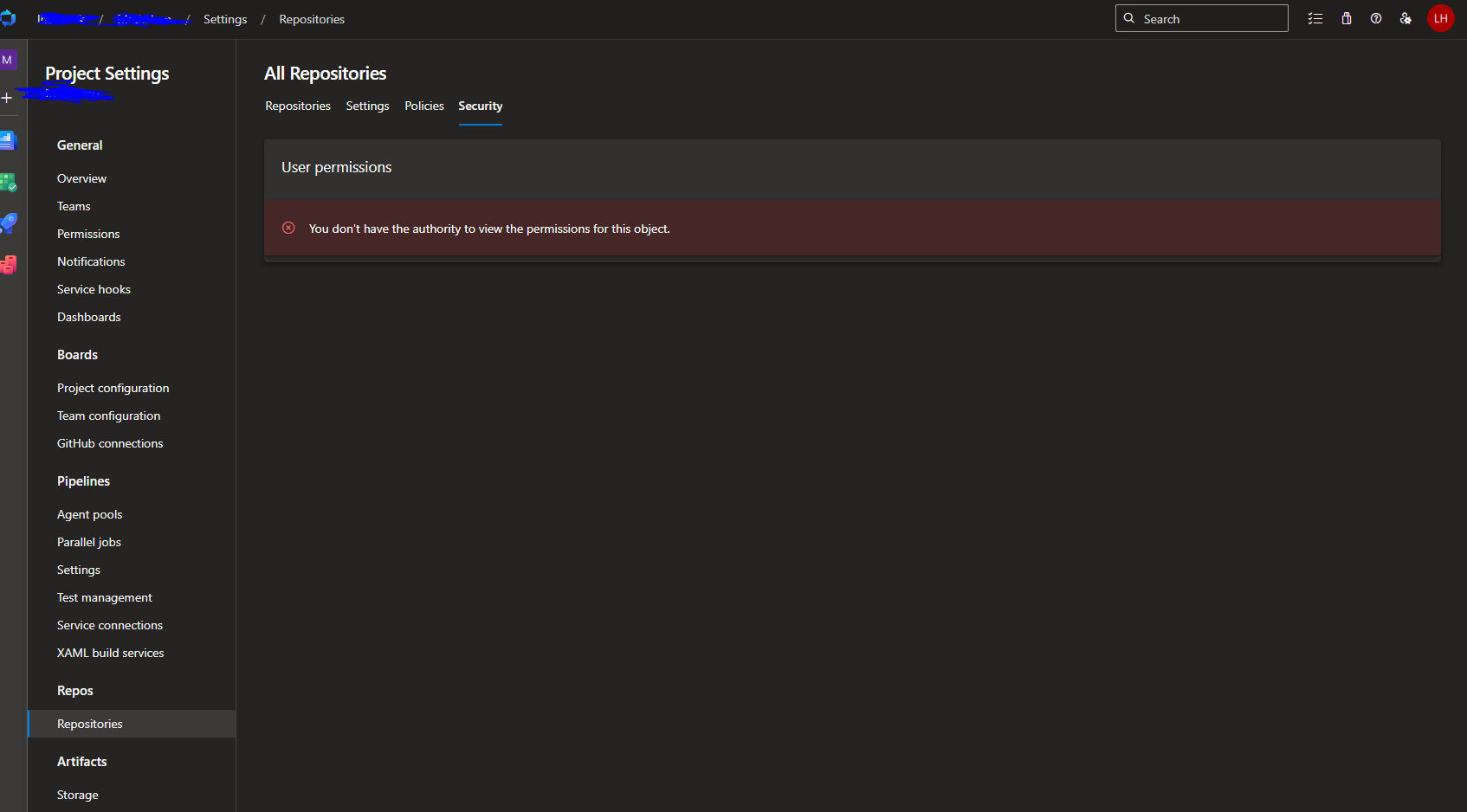
Task: Click the Azure DevOps logo
Action: (8, 18)
